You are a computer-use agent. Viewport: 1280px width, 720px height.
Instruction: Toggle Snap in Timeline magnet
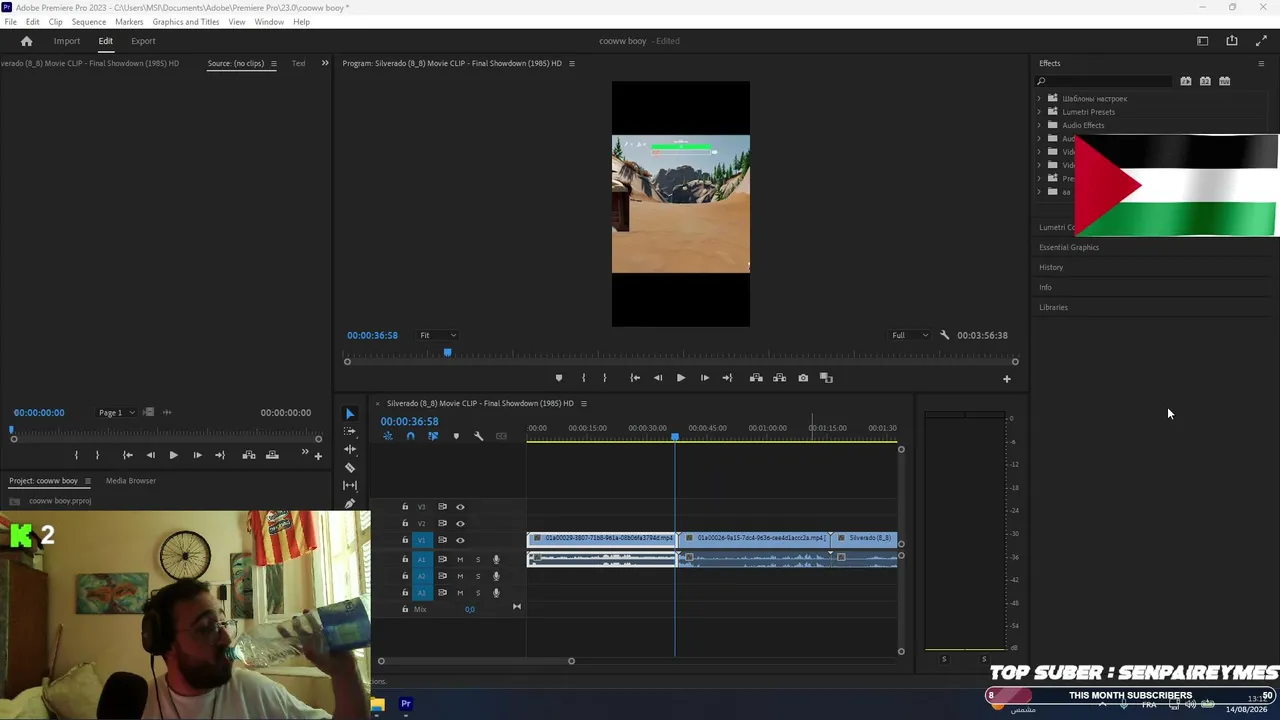[410, 436]
